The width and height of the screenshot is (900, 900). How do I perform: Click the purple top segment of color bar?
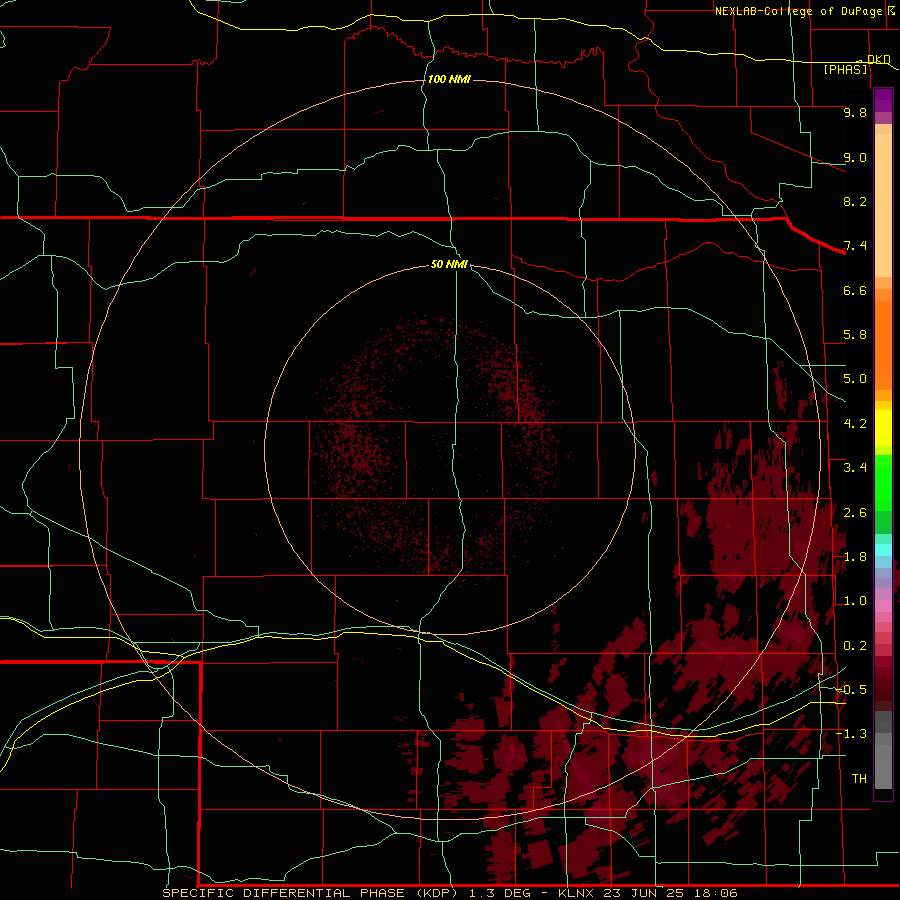(883, 100)
